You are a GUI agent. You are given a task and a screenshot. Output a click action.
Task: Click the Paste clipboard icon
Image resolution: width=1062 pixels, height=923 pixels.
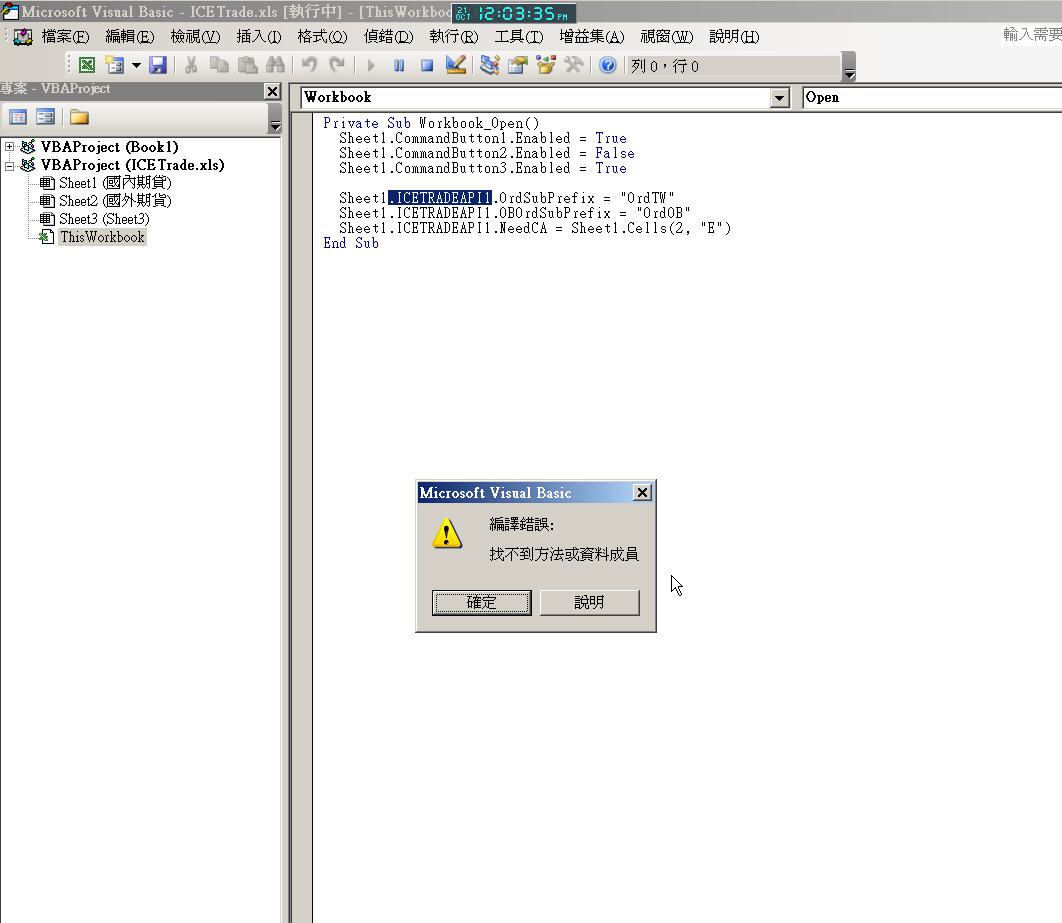tap(247, 65)
